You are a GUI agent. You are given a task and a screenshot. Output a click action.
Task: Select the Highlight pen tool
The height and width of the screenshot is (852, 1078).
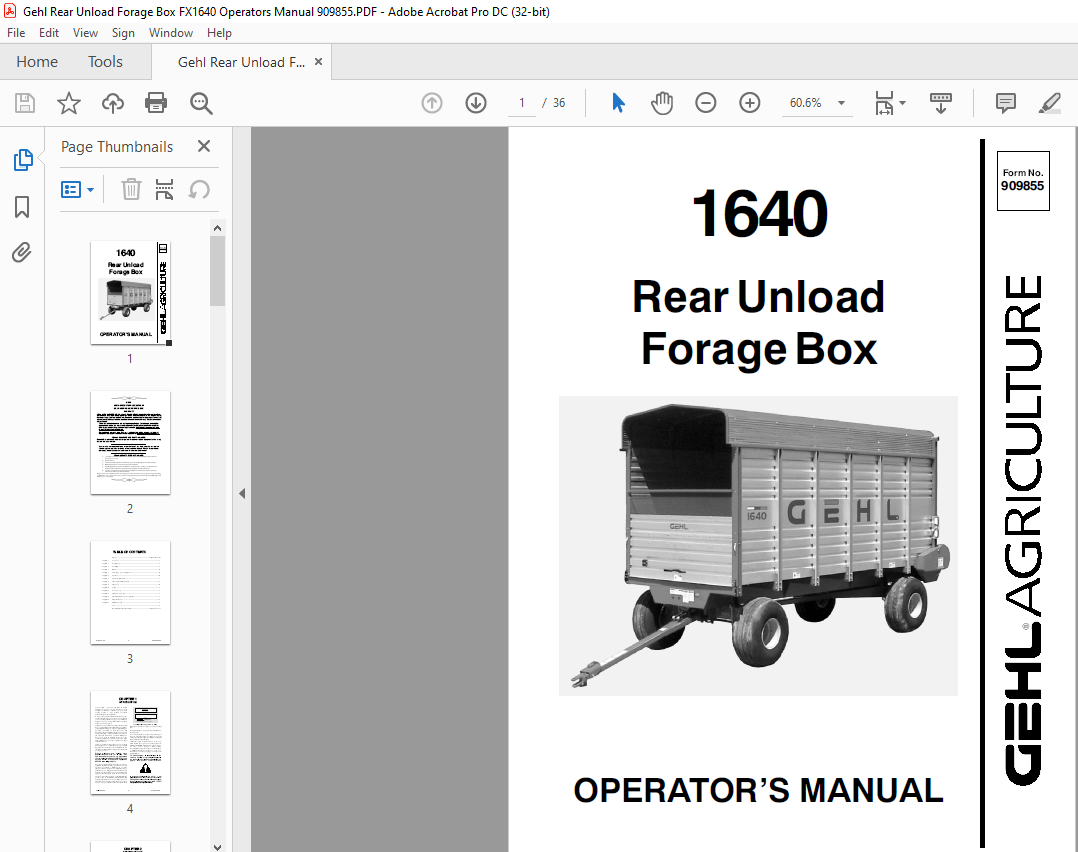(1049, 103)
